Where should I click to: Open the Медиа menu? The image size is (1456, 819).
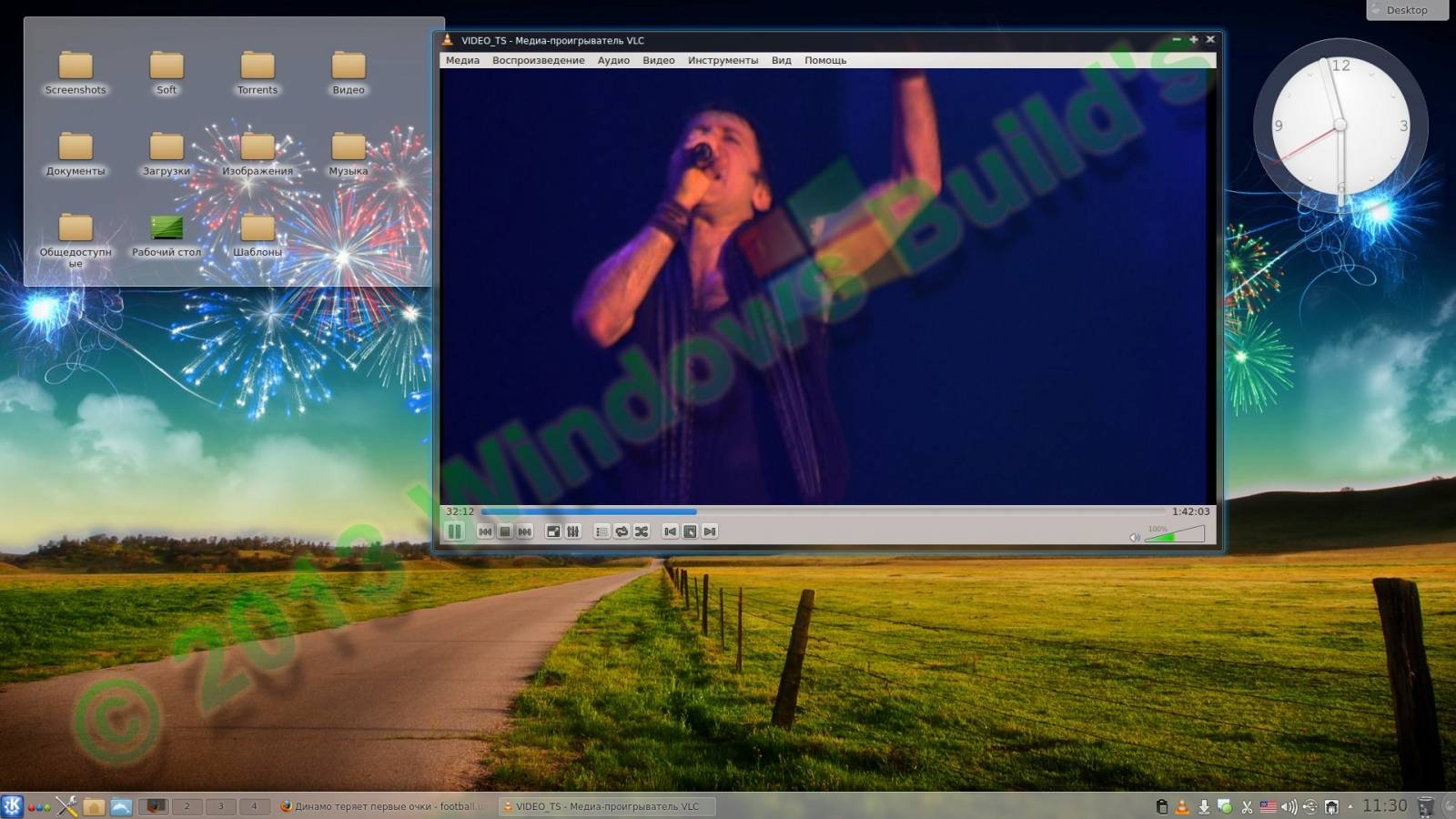[x=462, y=60]
